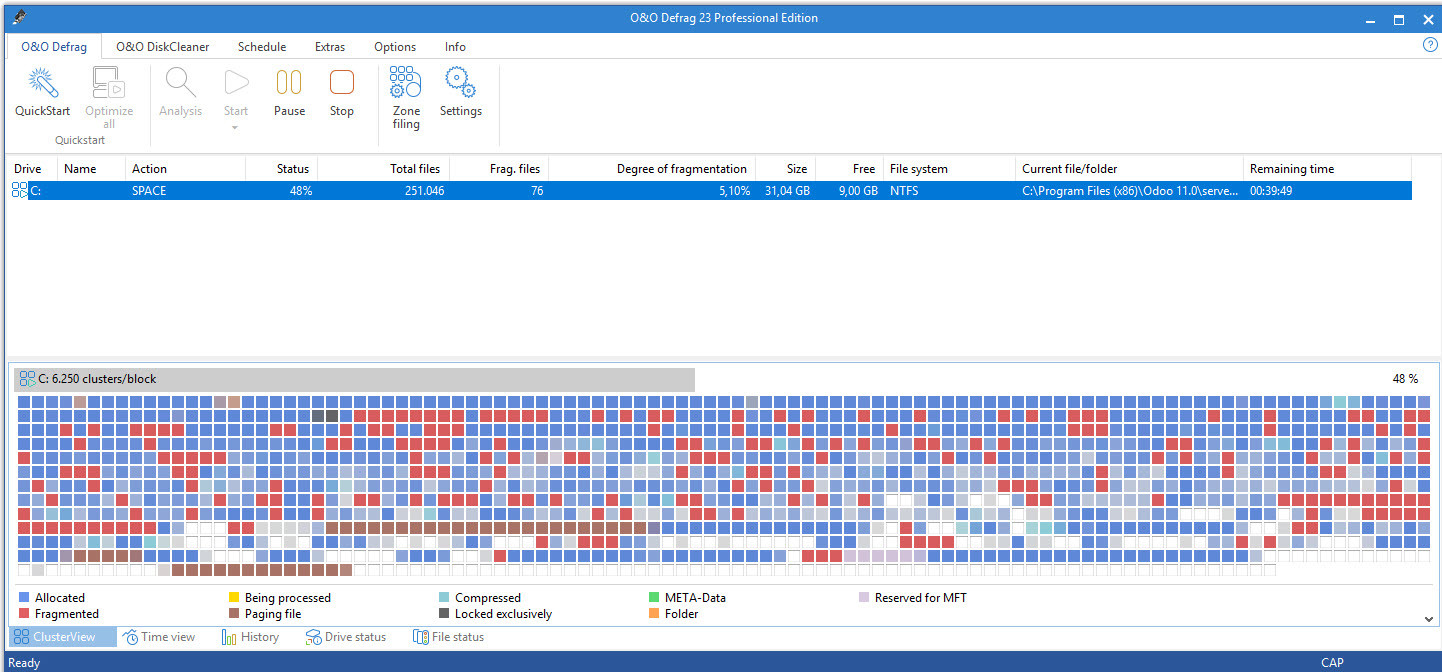Viewport: 1442px width, 672px height.
Task: Click the QuickStart wand icon
Action: coord(42,82)
